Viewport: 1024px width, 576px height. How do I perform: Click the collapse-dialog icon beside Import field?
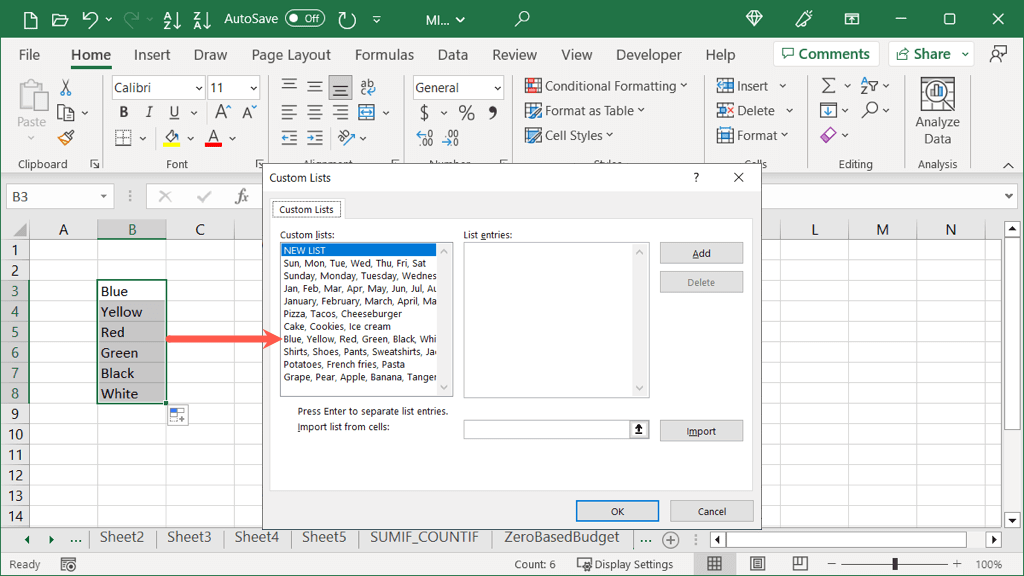(639, 430)
